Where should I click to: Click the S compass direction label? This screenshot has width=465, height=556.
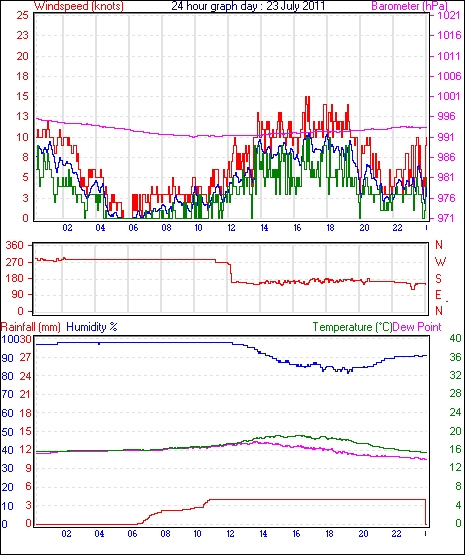click(439, 279)
